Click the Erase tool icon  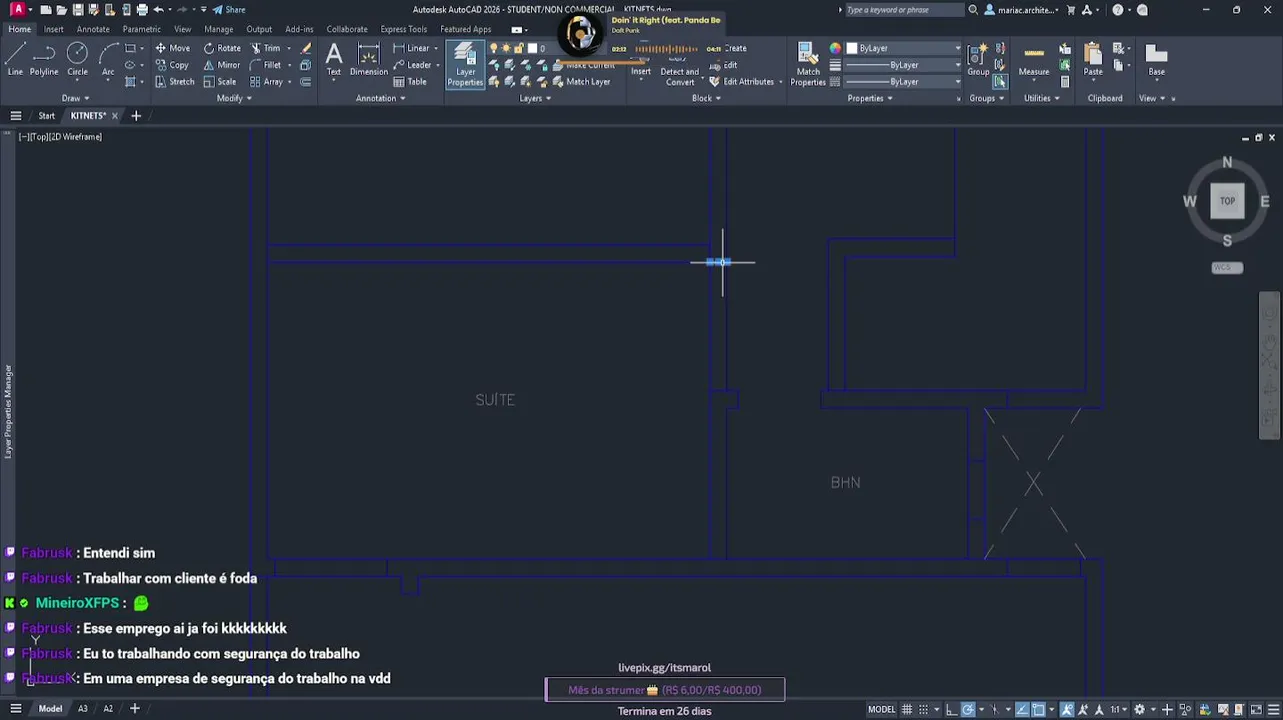pyautogui.click(x=307, y=48)
